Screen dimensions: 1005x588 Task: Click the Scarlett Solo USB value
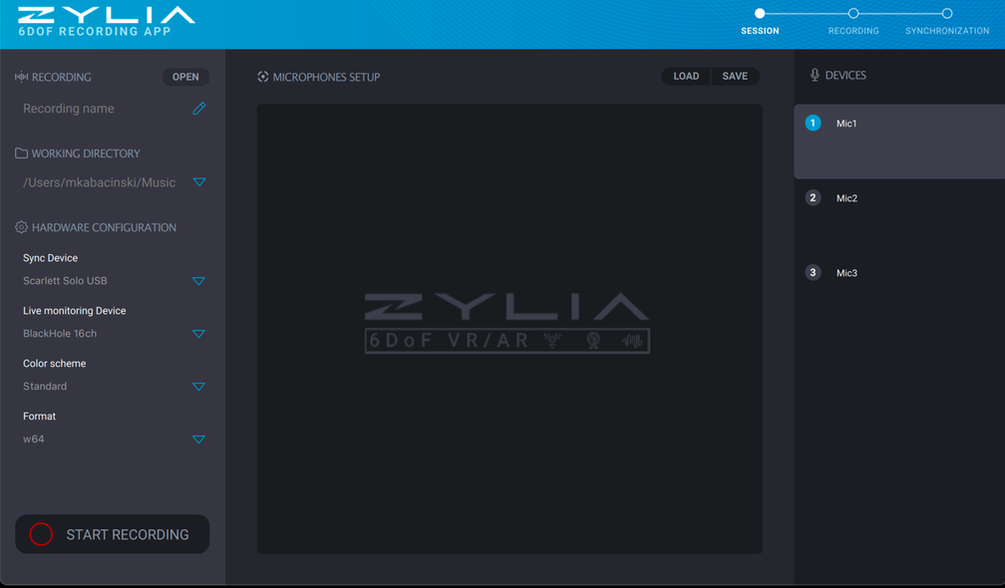(x=65, y=281)
